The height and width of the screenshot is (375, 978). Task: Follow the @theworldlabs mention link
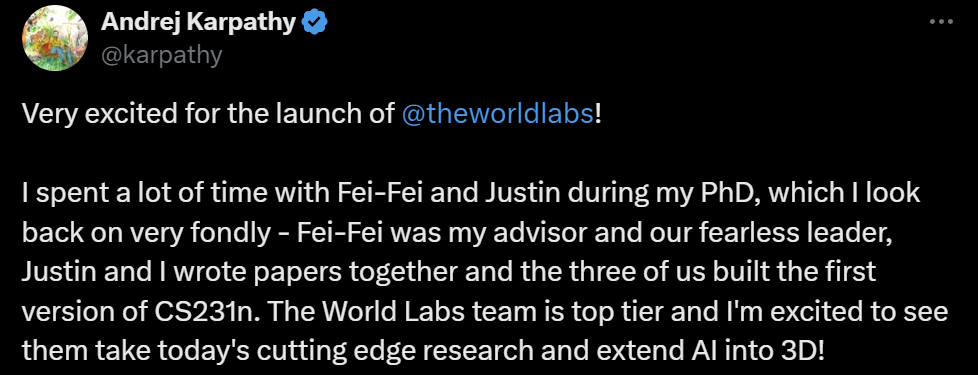point(498,114)
